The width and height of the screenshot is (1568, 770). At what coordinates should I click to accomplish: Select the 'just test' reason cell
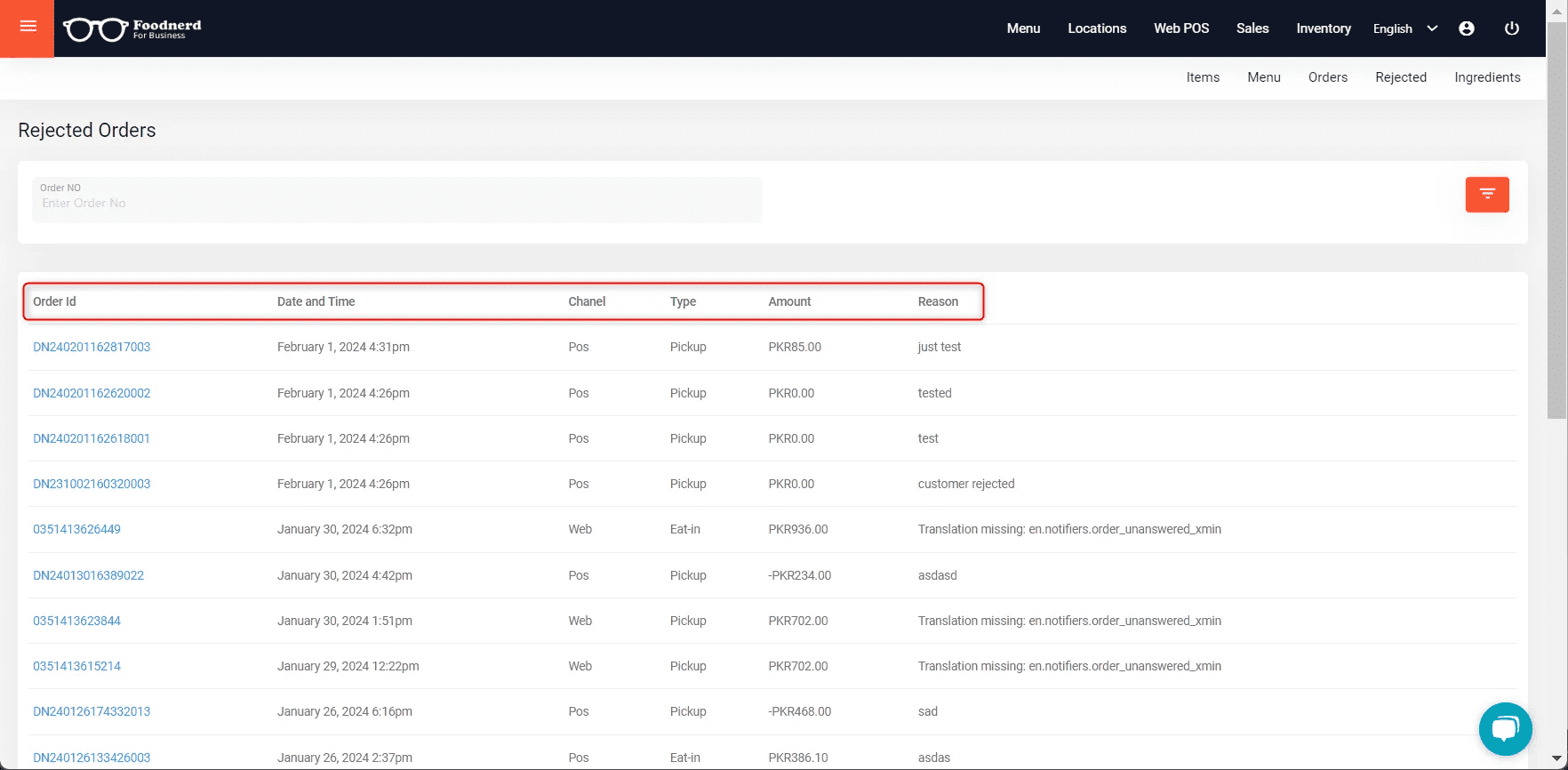[940, 347]
